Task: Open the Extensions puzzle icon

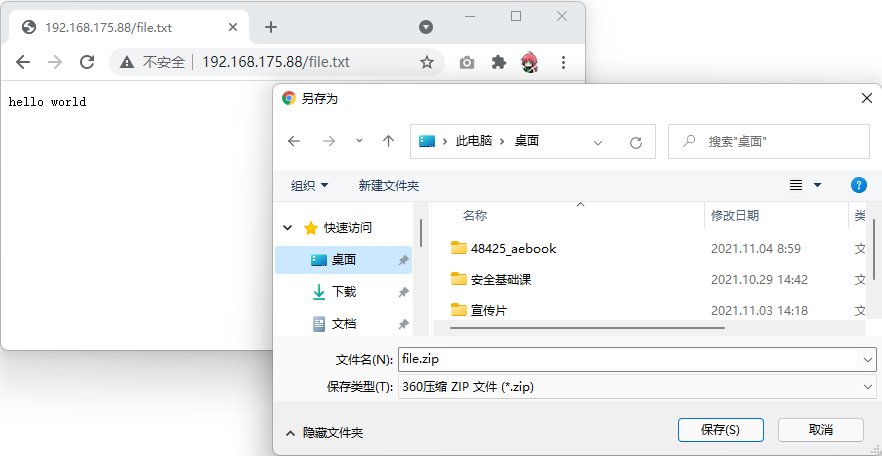Action: [499, 62]
